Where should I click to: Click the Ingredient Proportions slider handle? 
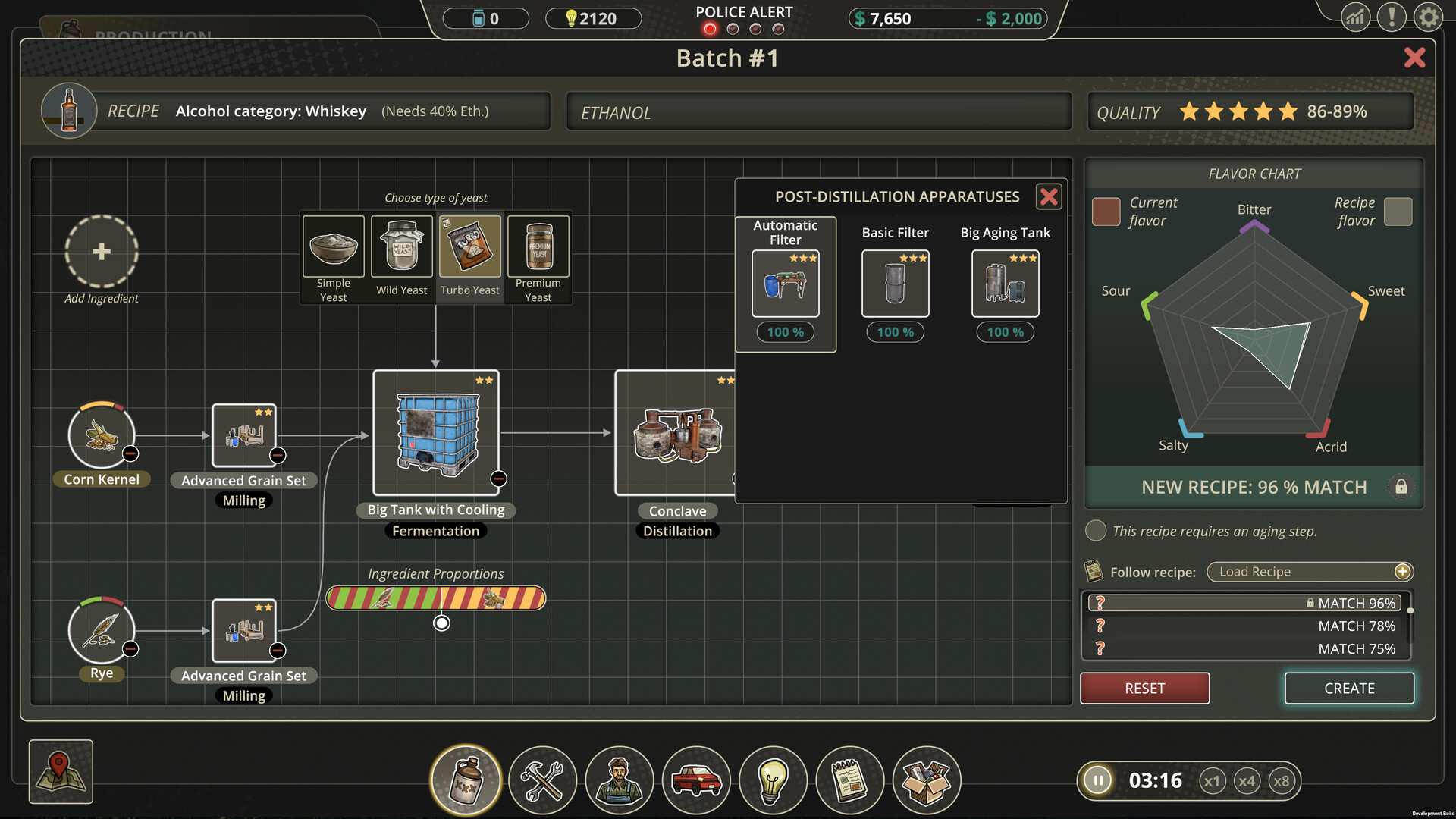[441, 623]
